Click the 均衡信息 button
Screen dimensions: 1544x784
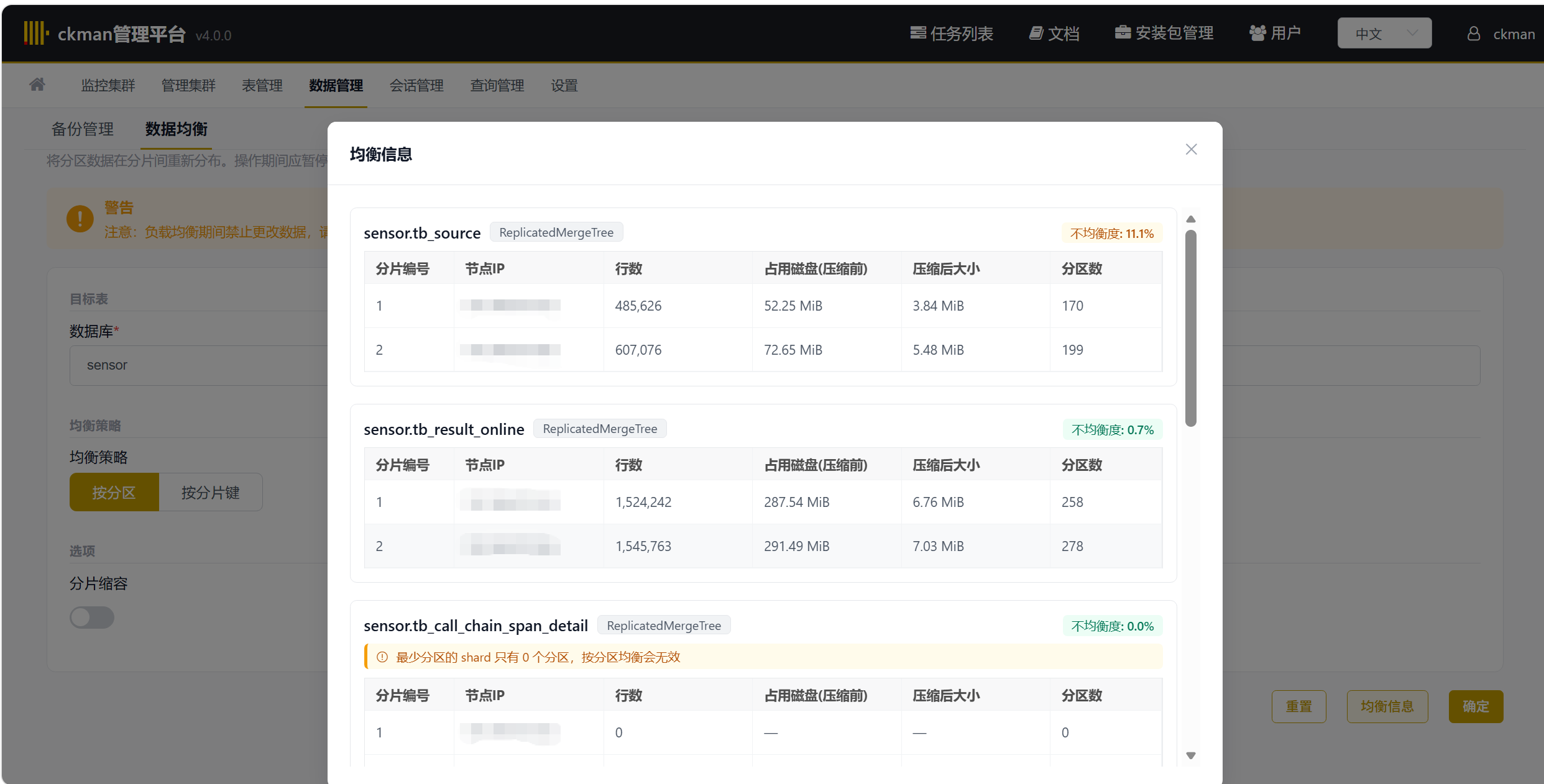[x=1387, y=706]
